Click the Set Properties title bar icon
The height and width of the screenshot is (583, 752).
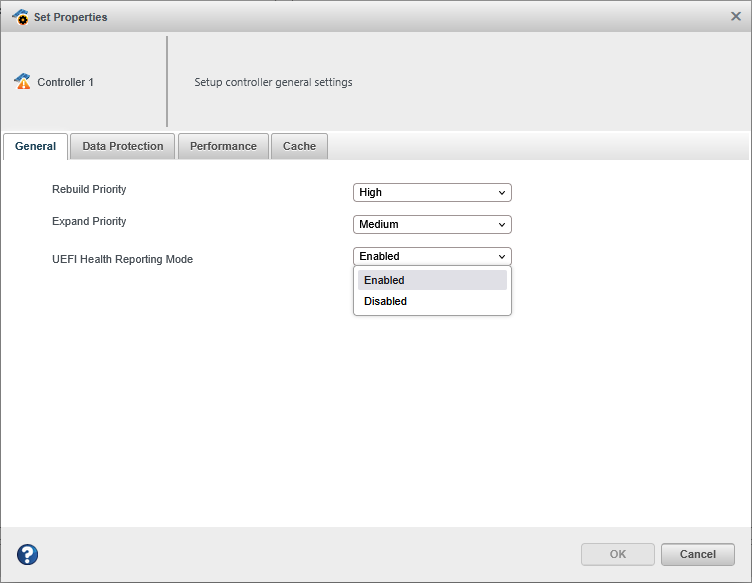[x=20, y=17]
